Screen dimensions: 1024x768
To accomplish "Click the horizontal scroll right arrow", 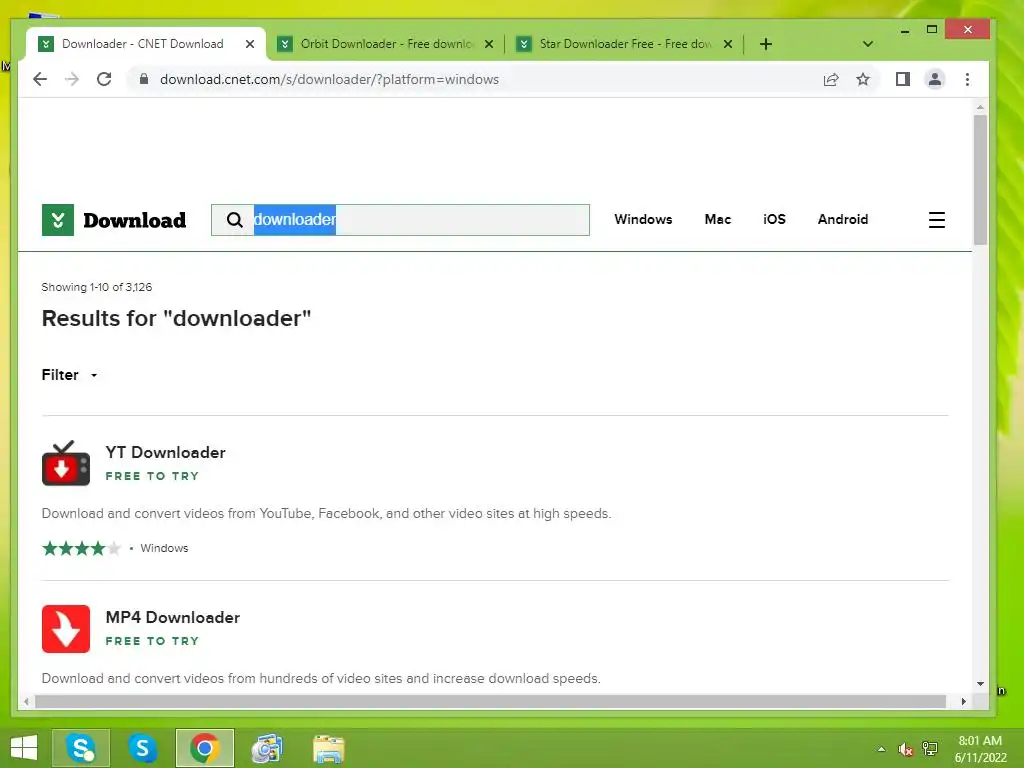I will 963,701.
